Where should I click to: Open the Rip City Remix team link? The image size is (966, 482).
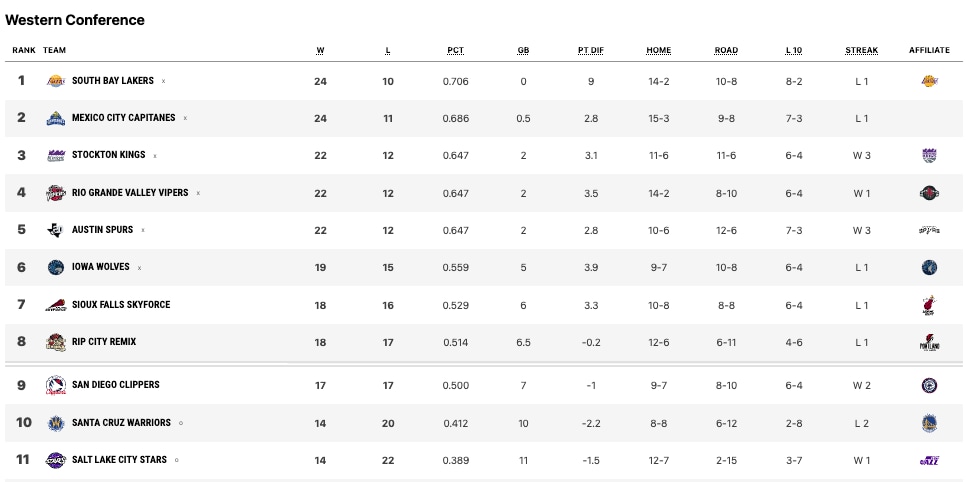pos(104,342)
